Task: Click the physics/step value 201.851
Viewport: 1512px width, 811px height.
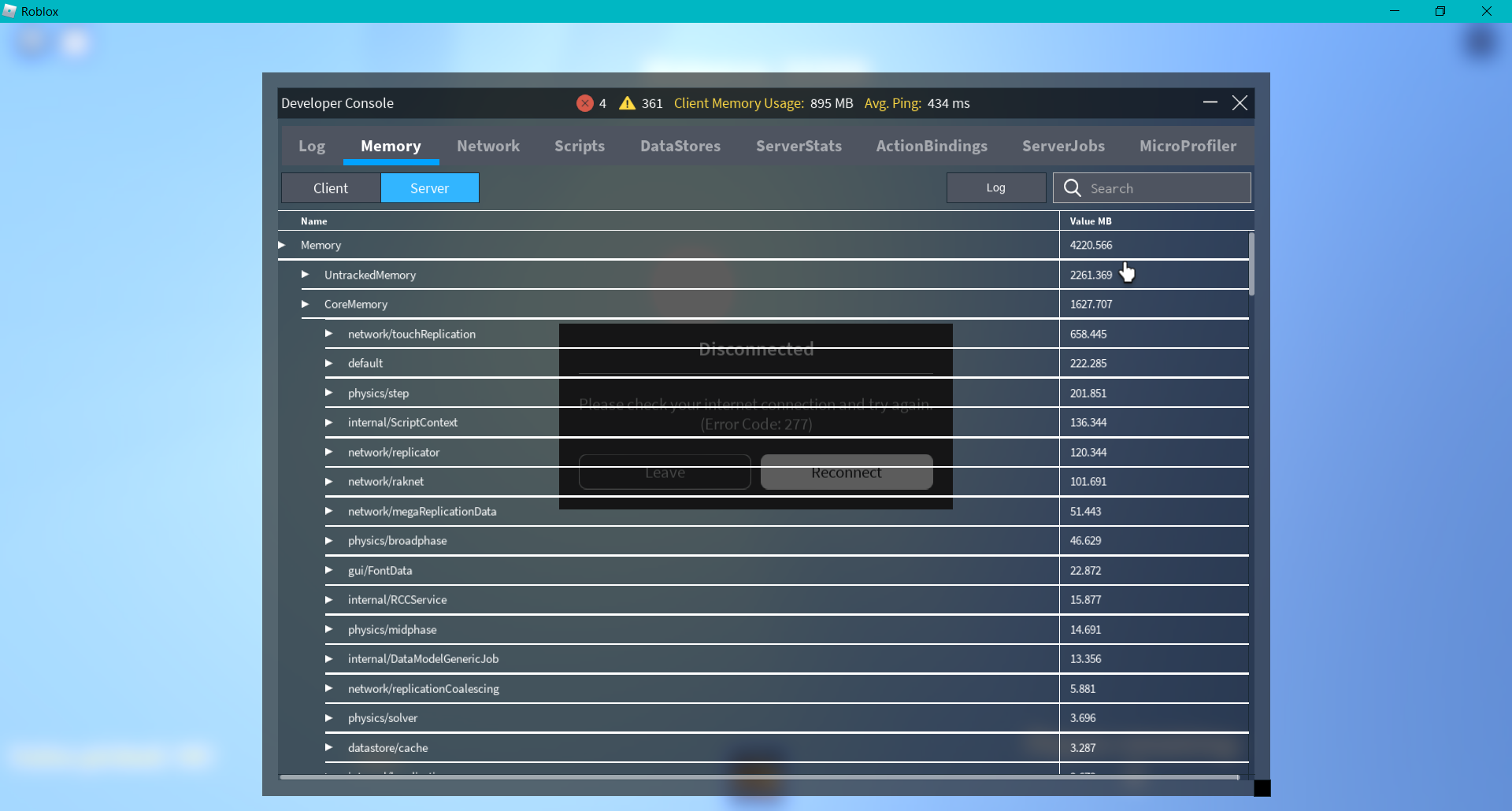Action: (x=1088, y=393)
